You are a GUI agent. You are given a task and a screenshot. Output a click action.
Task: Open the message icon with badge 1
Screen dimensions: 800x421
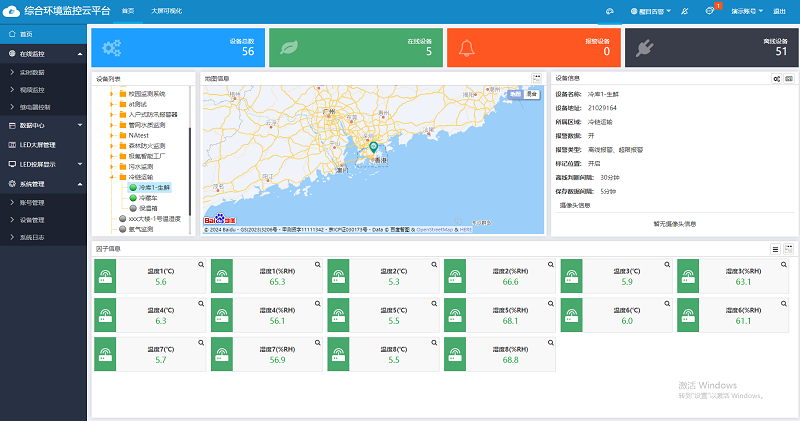710,10
